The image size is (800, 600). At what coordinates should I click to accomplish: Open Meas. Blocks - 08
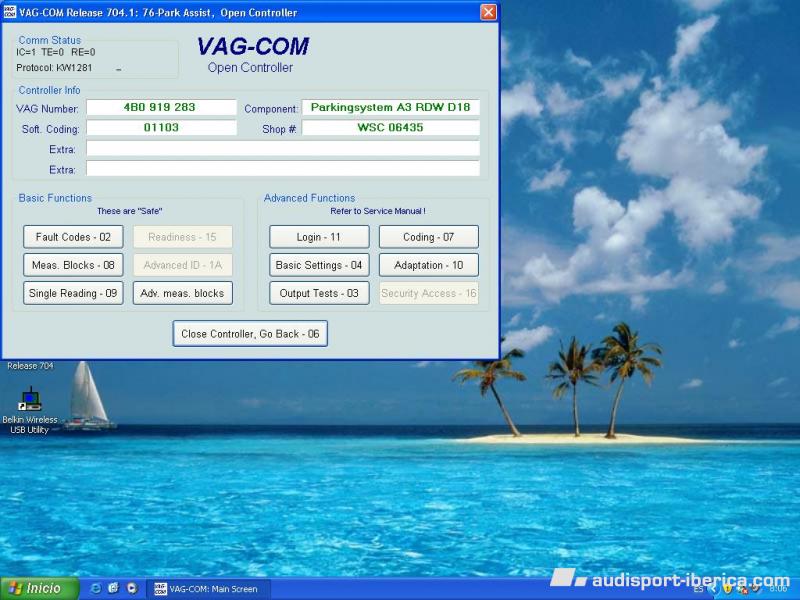coord(73,265)
